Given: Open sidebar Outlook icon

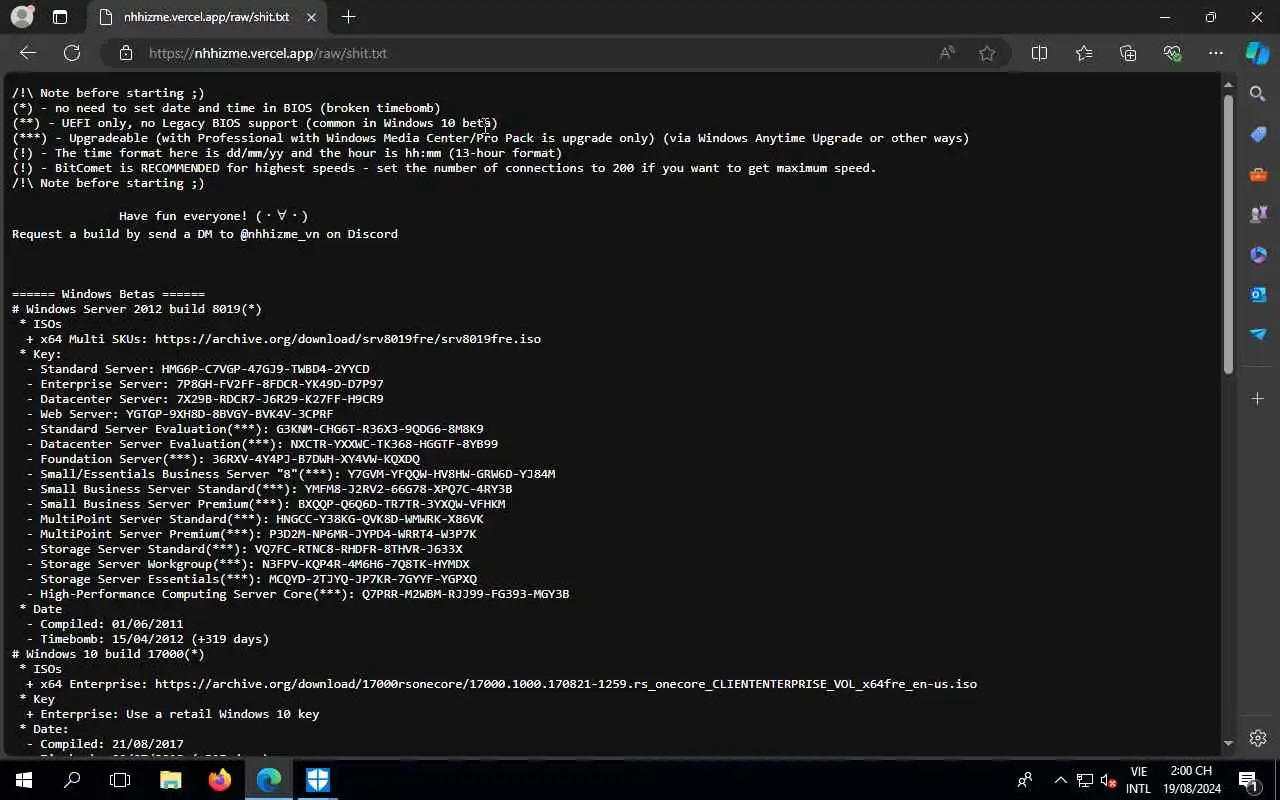Looking at the screenshot, I should (1258, 294).
